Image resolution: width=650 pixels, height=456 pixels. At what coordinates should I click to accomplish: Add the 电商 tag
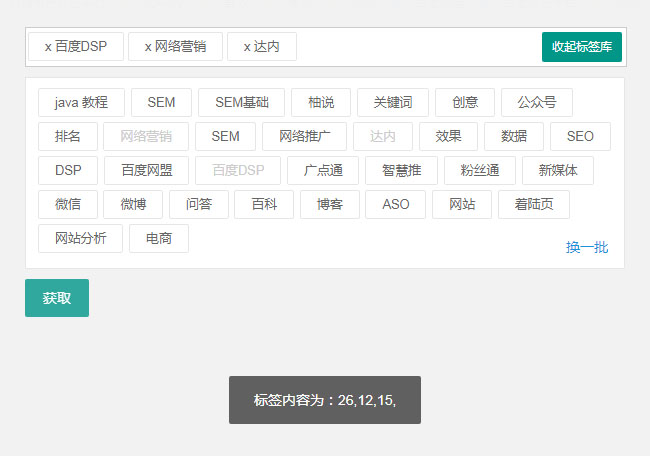[x=158, y=239]
